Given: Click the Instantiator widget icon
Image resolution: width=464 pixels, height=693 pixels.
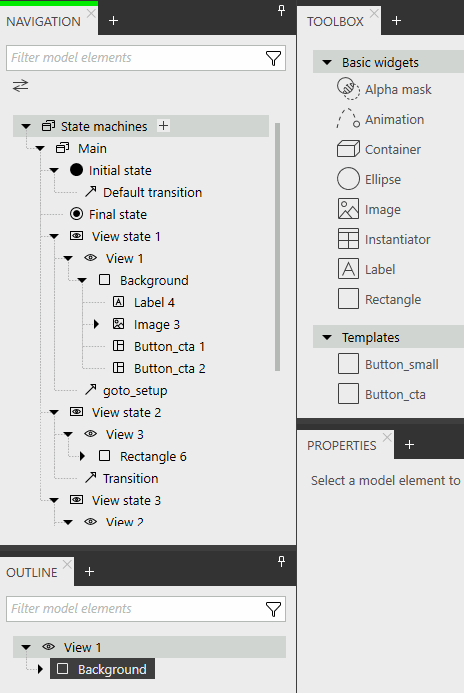Looking at the screenshot, I should click(x=348, y=239).
